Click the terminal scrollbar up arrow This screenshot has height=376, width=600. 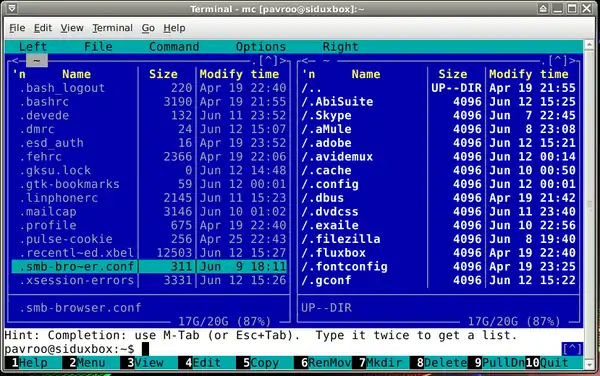(x=589, y=45)
